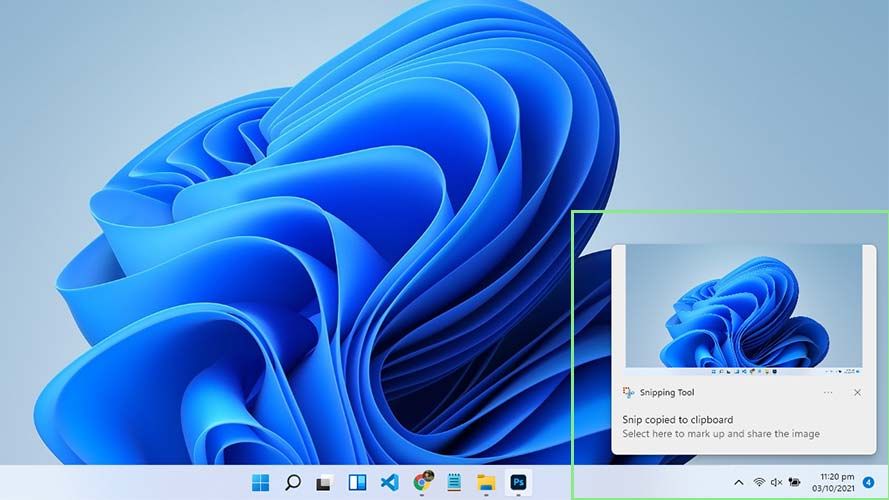Switch to Photoshop on the taskbar
Image resolution: width=889 pixels, height=500 pixels.
(518, 482)
